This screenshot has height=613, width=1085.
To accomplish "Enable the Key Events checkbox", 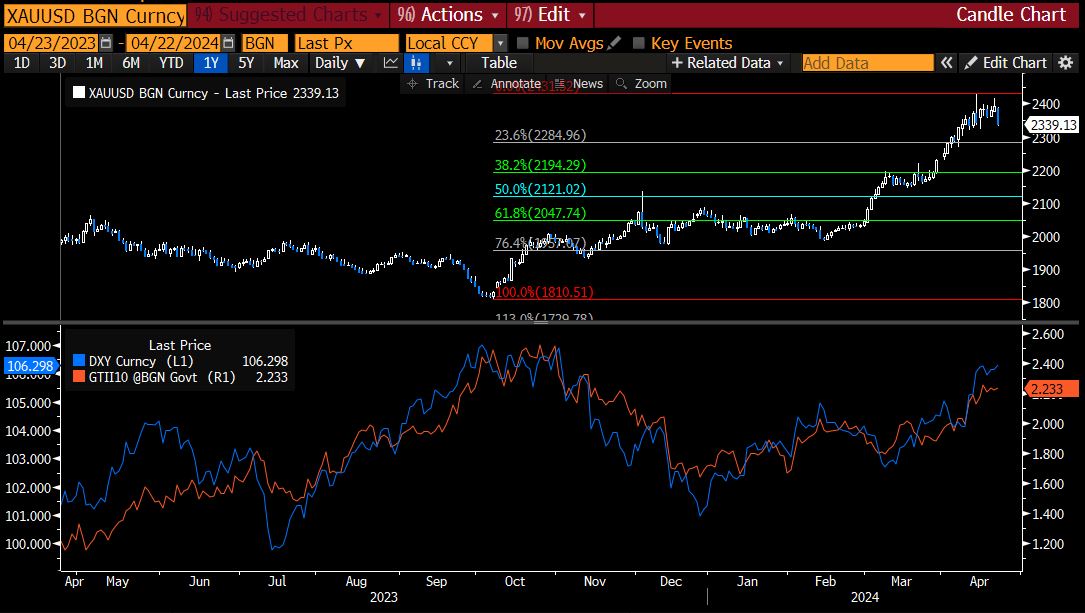I will coord(639,43).
